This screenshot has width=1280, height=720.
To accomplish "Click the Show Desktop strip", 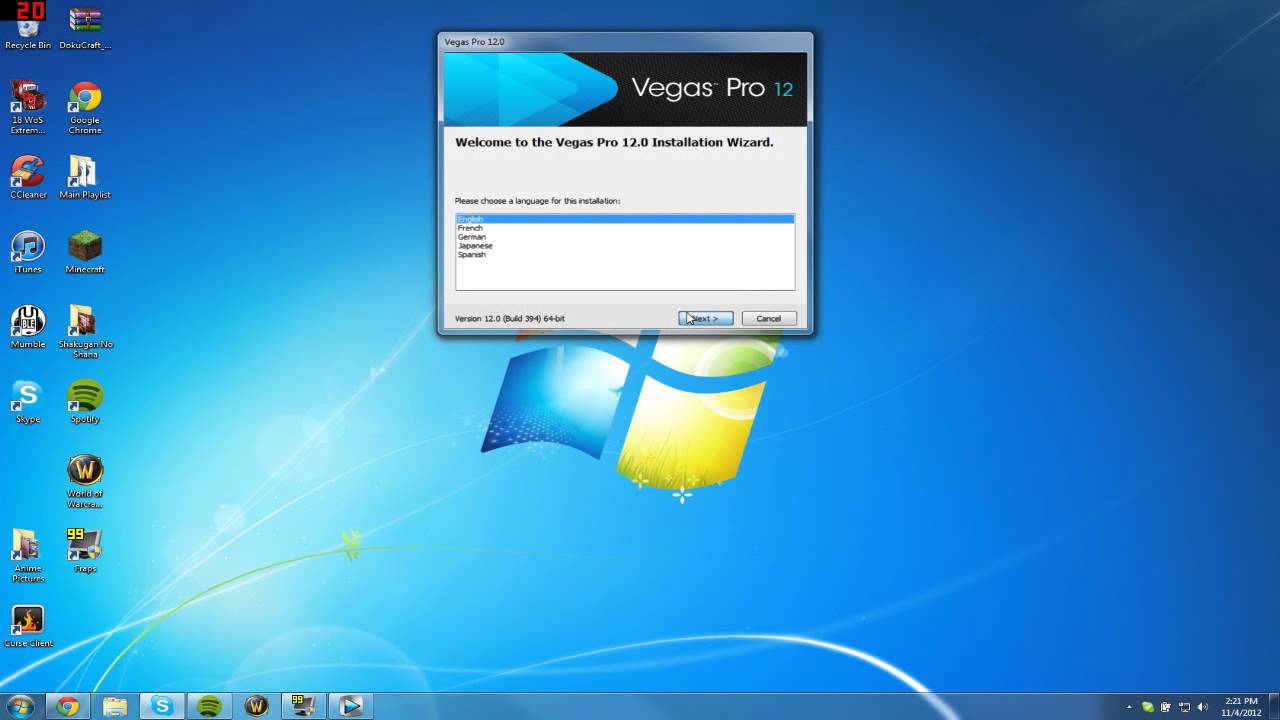I will (1273, 706).
